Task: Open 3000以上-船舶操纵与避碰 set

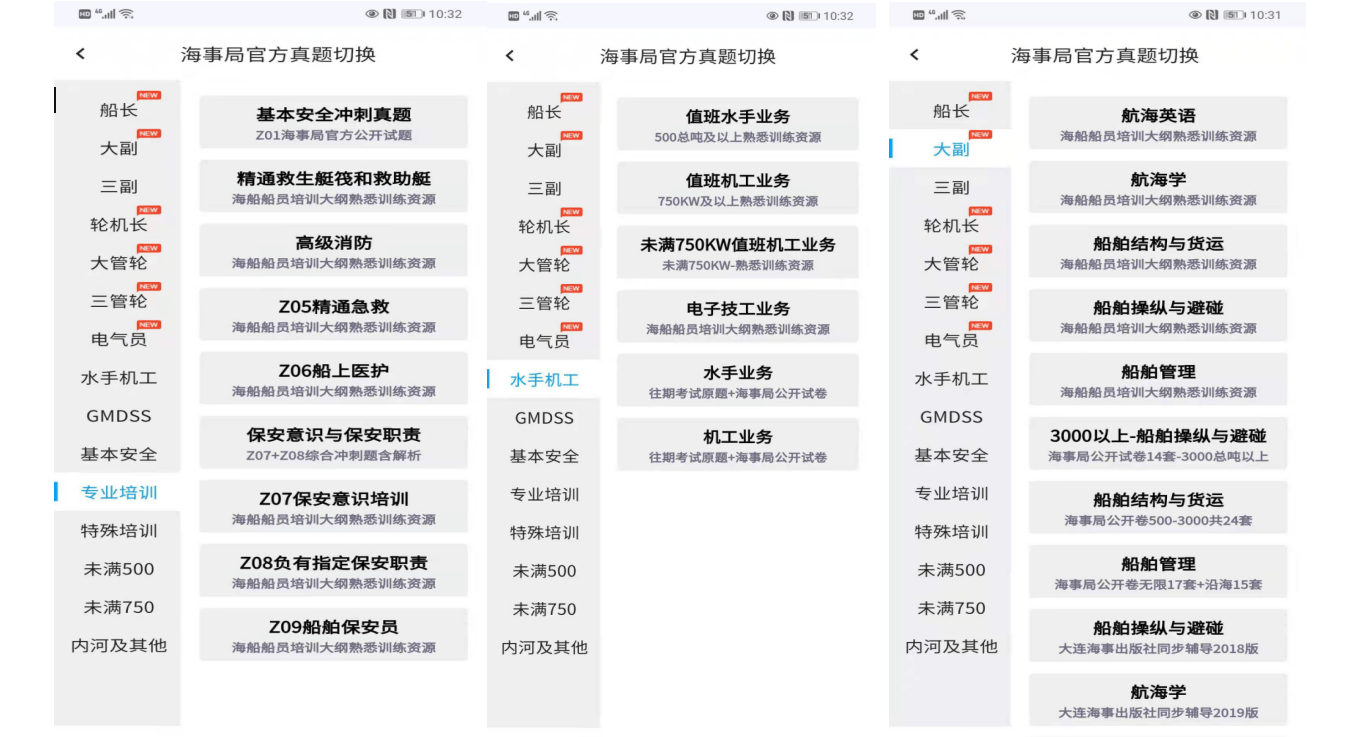Action: point(1158,444)
